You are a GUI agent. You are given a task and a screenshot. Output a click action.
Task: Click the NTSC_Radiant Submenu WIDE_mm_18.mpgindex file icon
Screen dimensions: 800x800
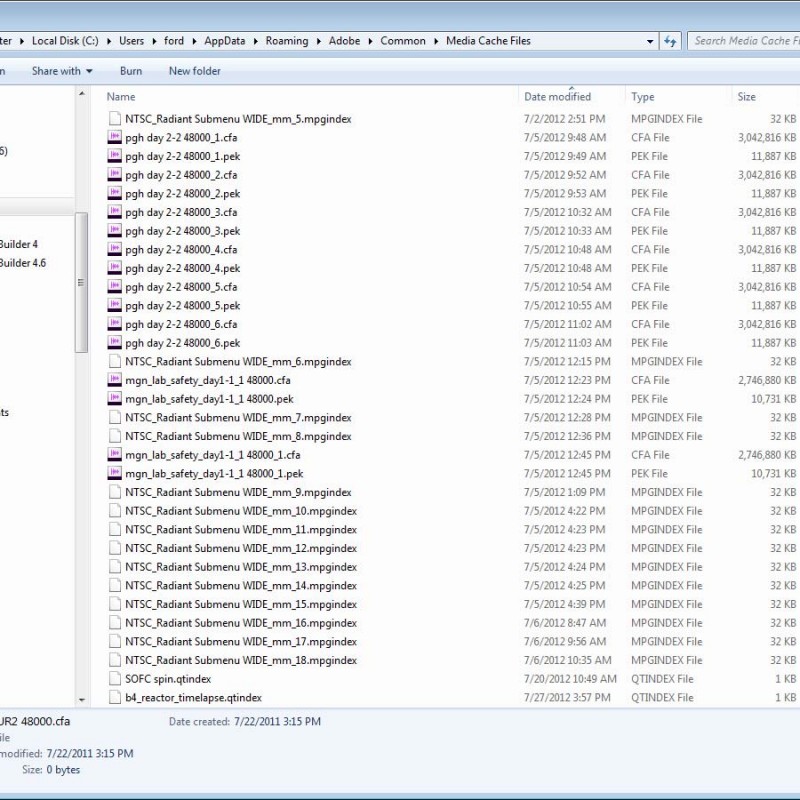click(x=114, y=661)
